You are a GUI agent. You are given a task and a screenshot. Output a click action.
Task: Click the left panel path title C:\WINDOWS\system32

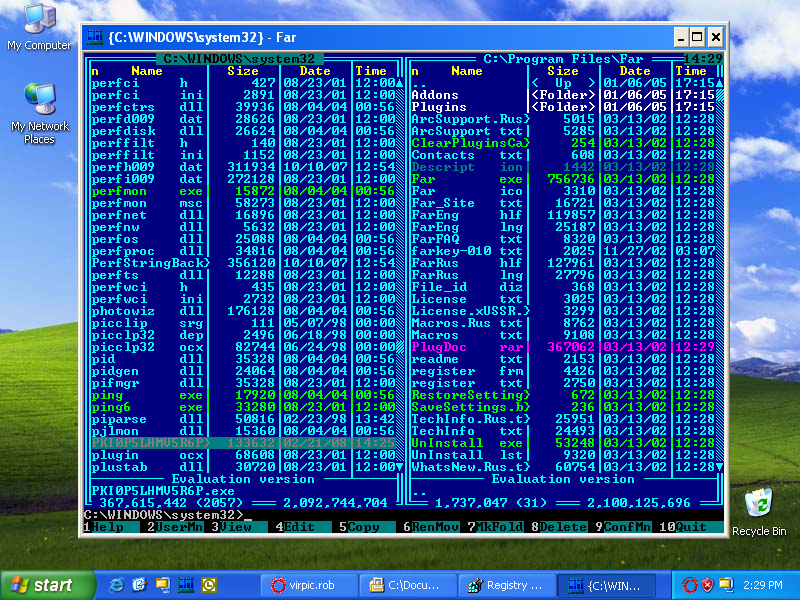coord(239,59)
